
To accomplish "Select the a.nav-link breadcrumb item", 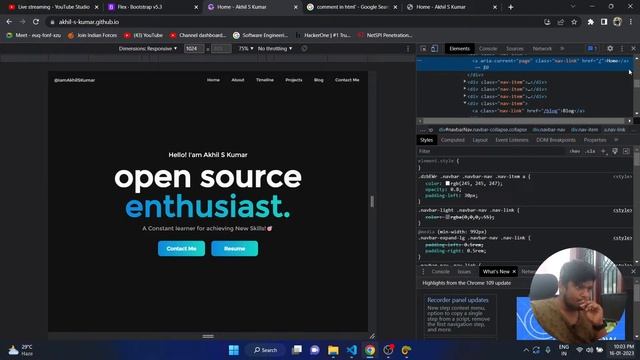I will pyautogui.click(x=614, y=130).
